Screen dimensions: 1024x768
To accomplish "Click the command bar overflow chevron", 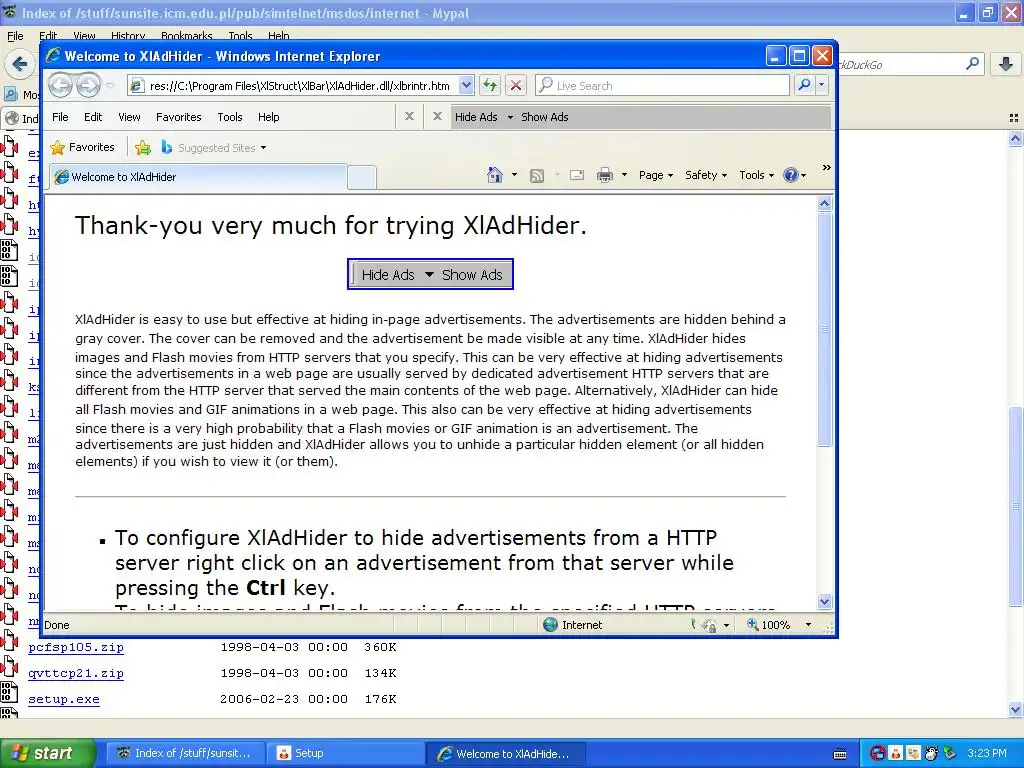I will [826, 168].
